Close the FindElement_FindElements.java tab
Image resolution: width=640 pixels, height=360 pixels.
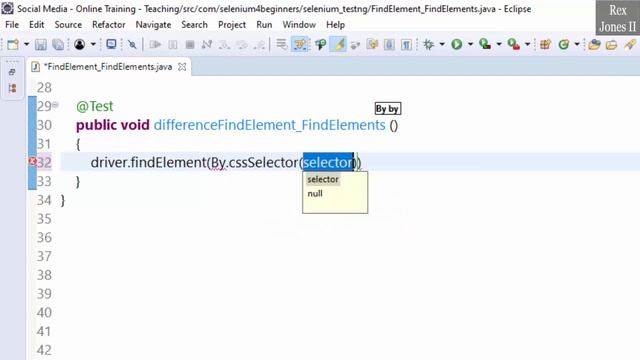[x=182, y=67]
